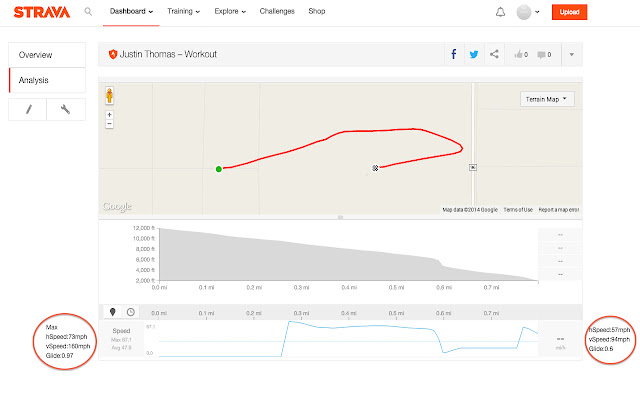Click the Justin Thomas – Workout title
The image size is (640, 400).
tap(168, 54)
